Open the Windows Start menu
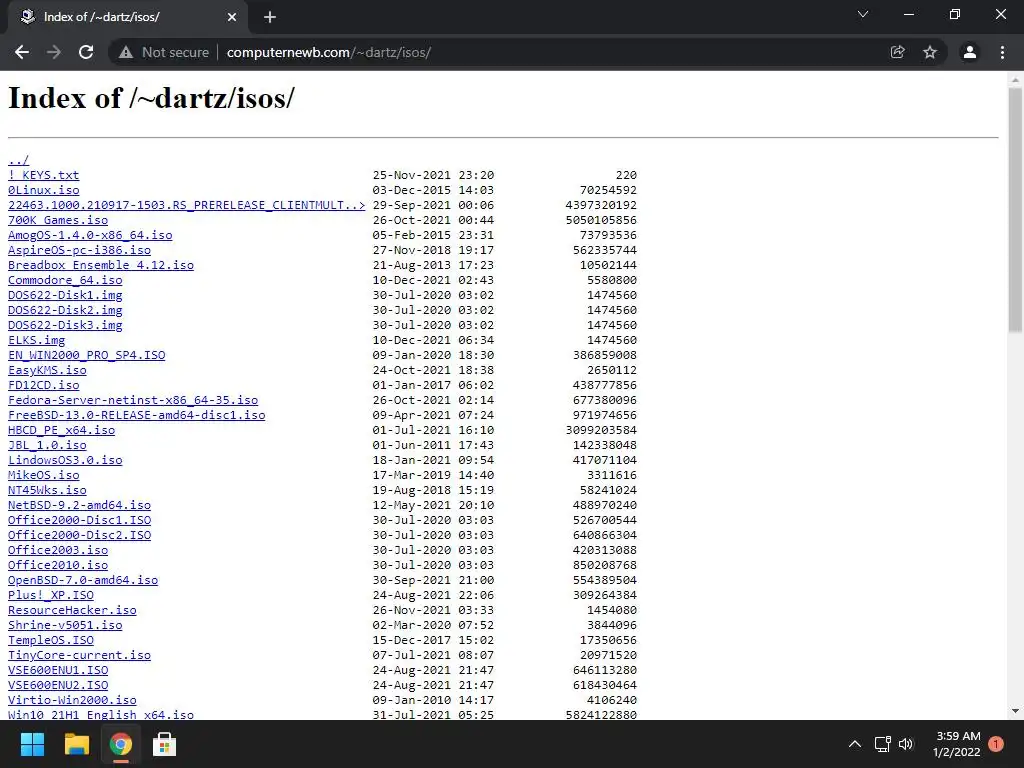Viewport: 1024px width, 768px height. (32, 744)
